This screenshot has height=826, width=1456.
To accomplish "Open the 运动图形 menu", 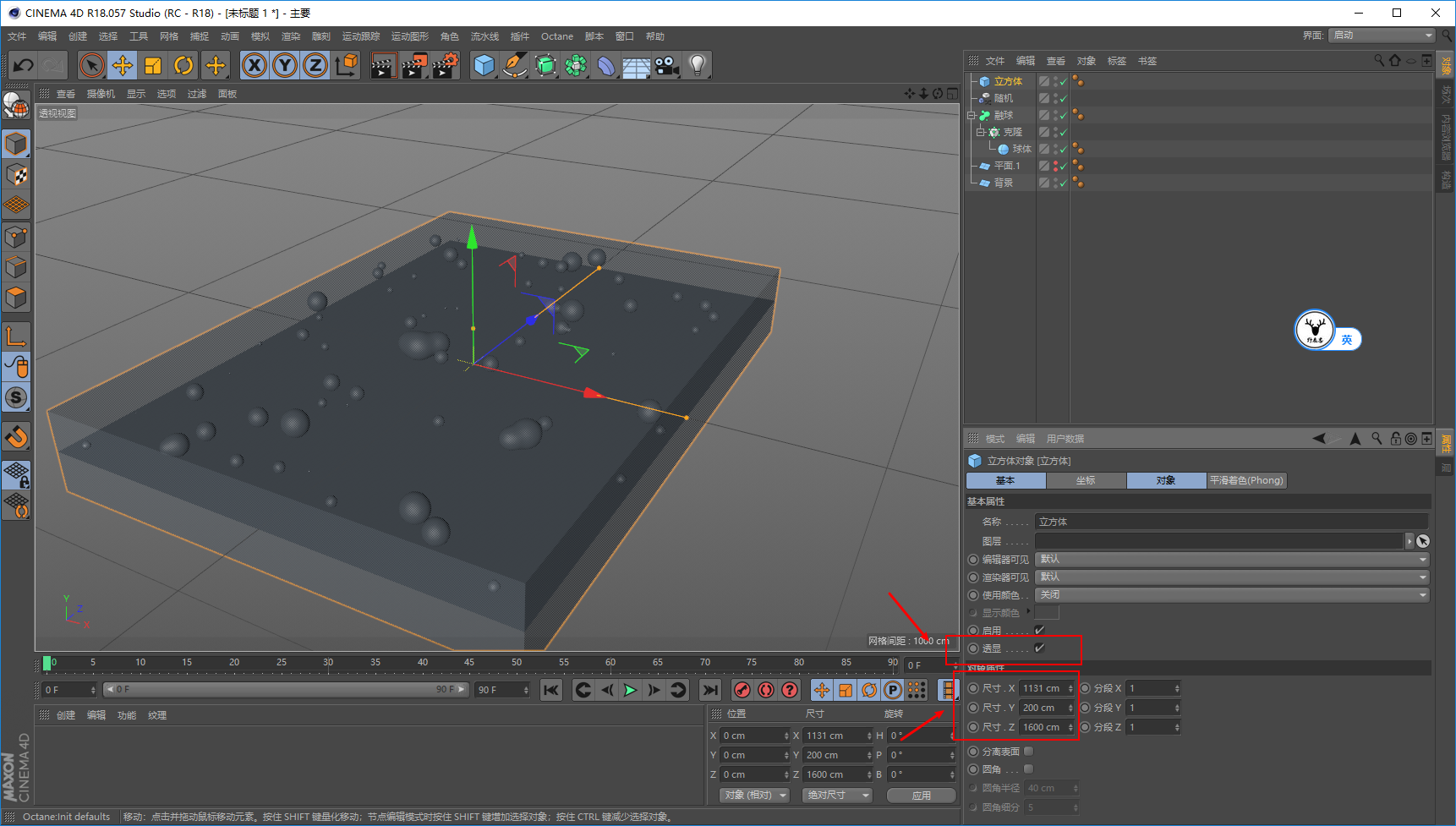I will point(410,36).
